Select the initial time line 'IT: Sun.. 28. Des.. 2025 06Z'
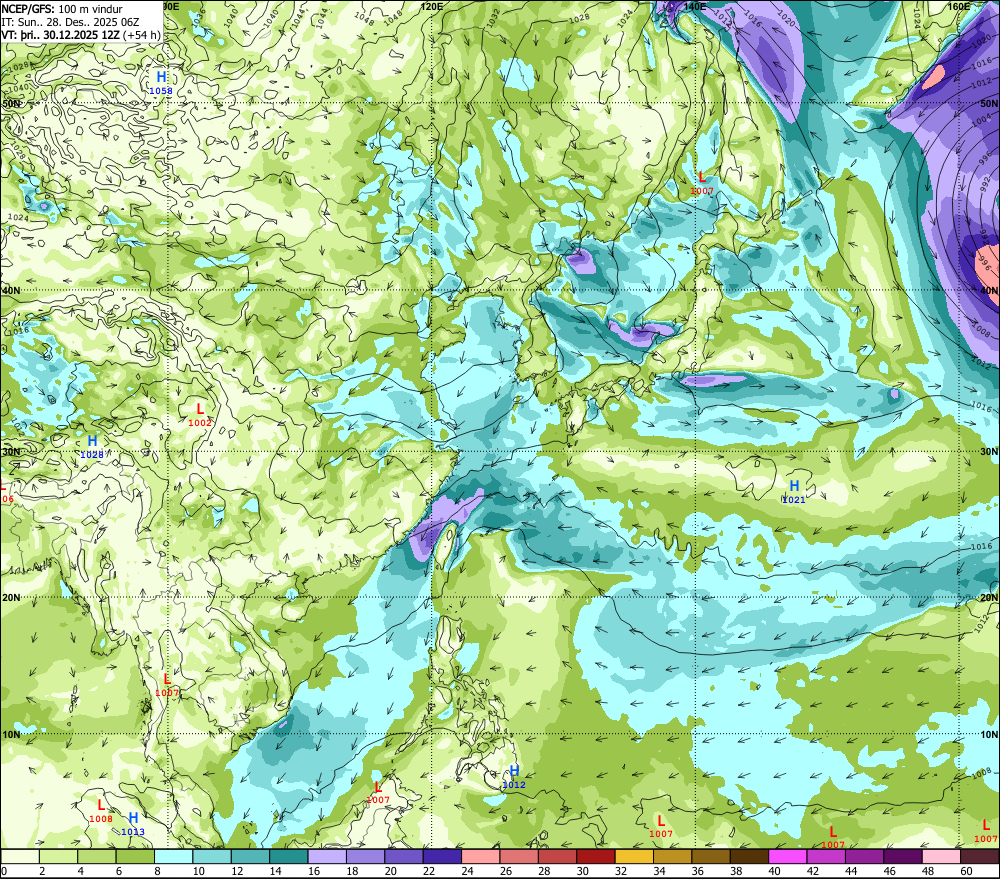 (70, 22)
